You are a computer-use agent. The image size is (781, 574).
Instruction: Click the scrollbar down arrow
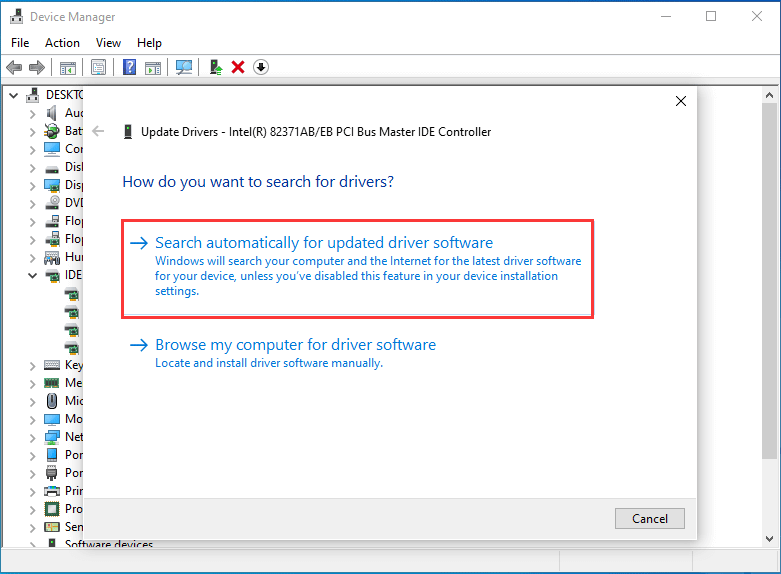coord(770,539)
